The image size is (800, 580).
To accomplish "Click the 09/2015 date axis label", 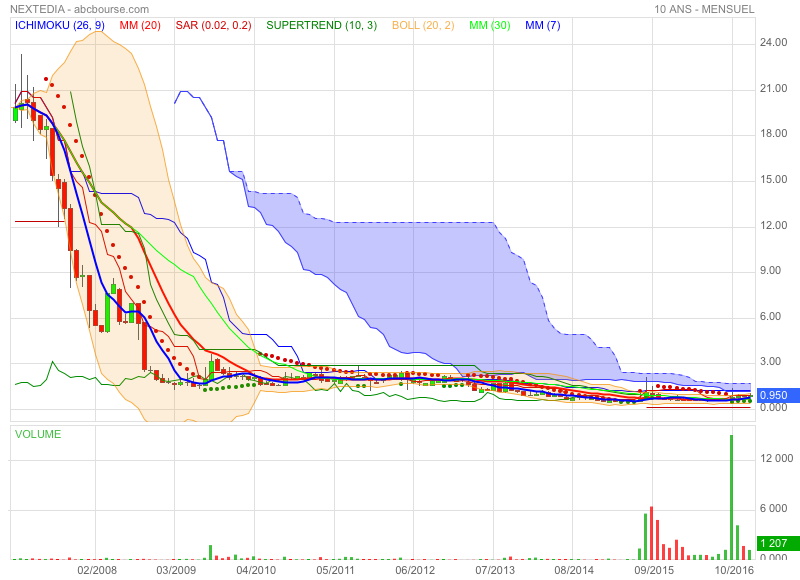I will pyautogui.click(x=654, y=570).
